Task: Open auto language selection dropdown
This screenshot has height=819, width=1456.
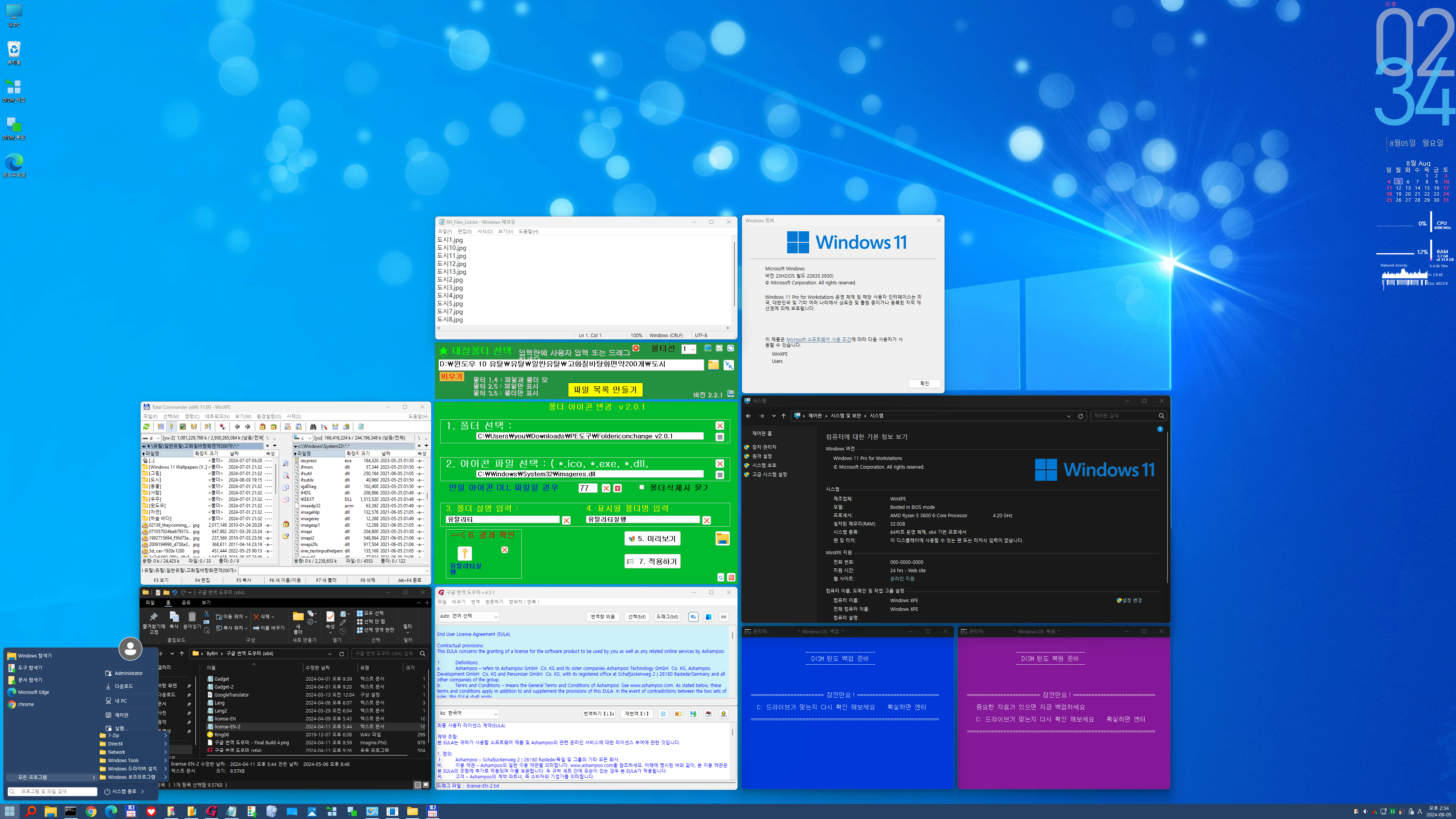Action: (x=469, y=617)
